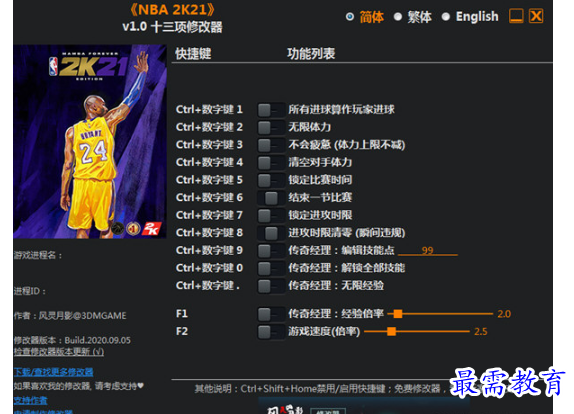Image resolution: width=574 pixels, height=414 pixels.
Task: Toggle 所有进球算作玩家进球 switch
Action: point(271,109)
